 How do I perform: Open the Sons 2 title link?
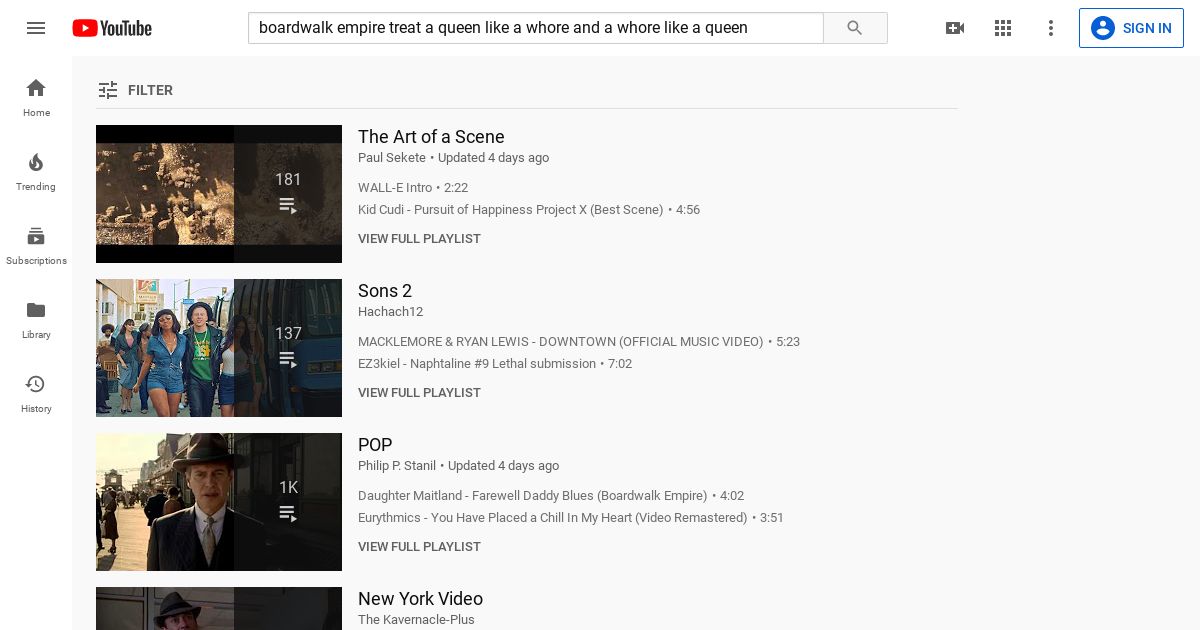tap(385, 291)
